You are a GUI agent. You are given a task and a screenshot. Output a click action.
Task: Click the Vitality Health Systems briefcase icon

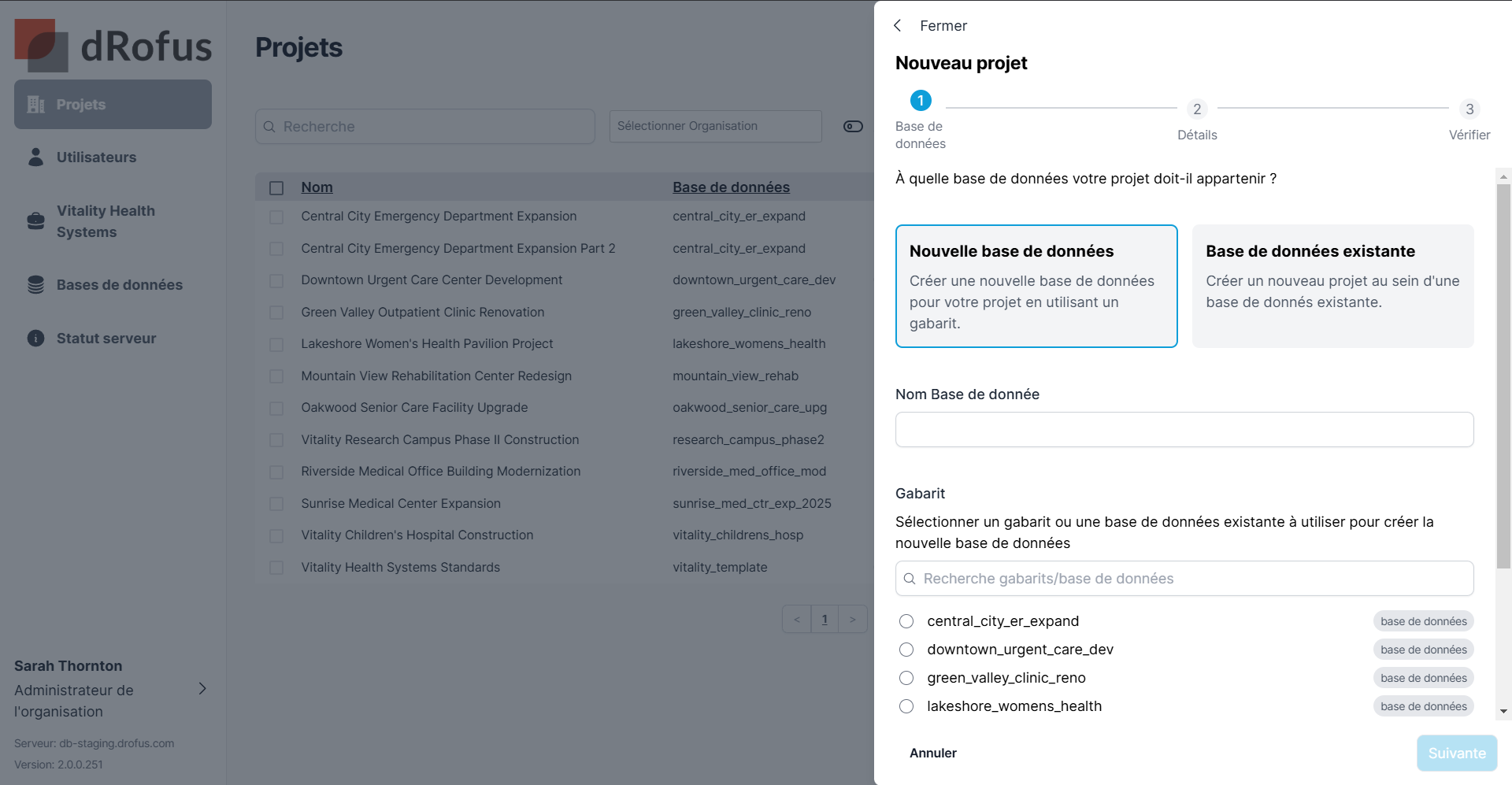pyautogui.click(x=36, y=221)
